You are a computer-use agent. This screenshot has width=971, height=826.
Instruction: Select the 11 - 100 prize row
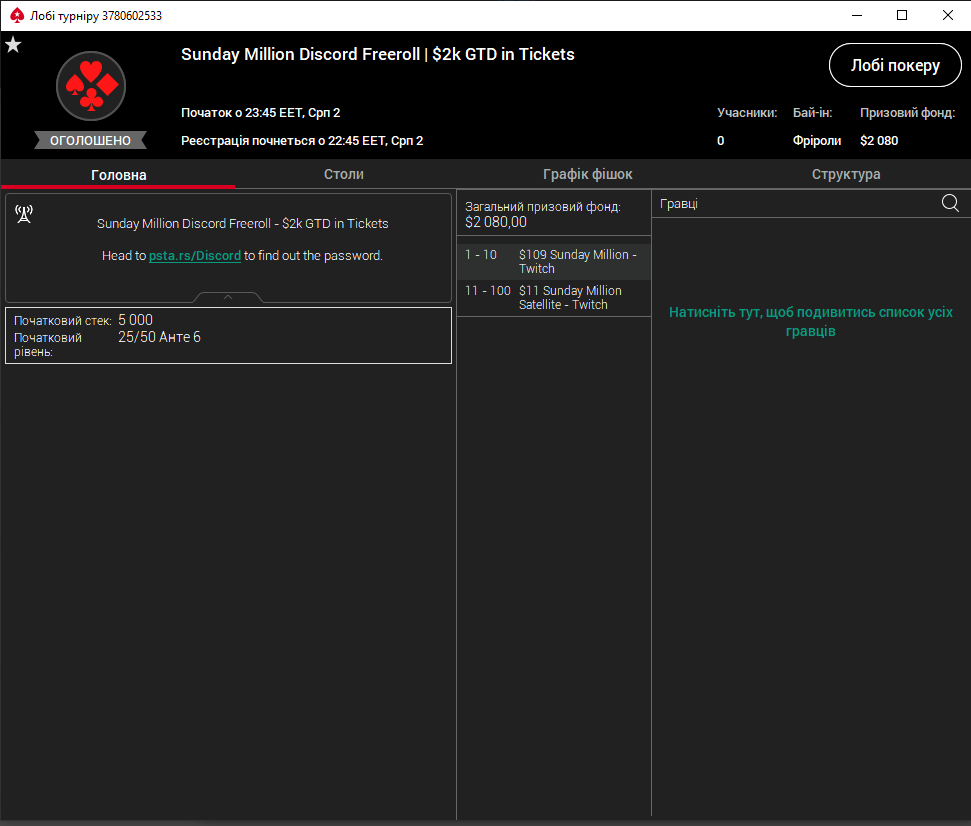pos(554,298)
